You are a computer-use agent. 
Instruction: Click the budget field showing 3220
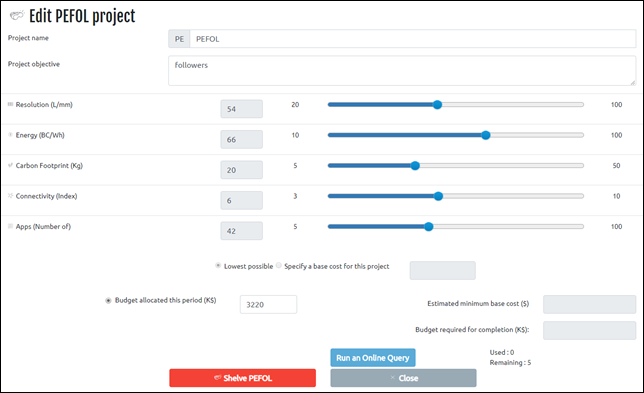coord(268,304)
